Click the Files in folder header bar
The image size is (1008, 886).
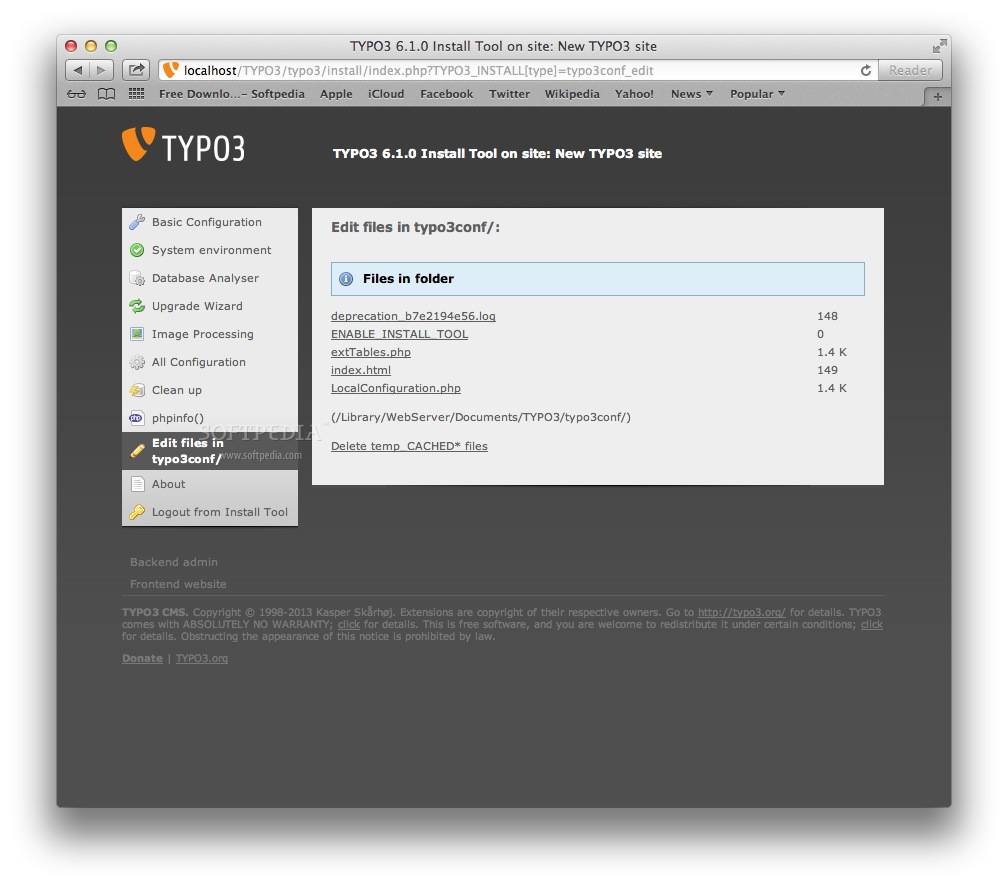(597, 279)
